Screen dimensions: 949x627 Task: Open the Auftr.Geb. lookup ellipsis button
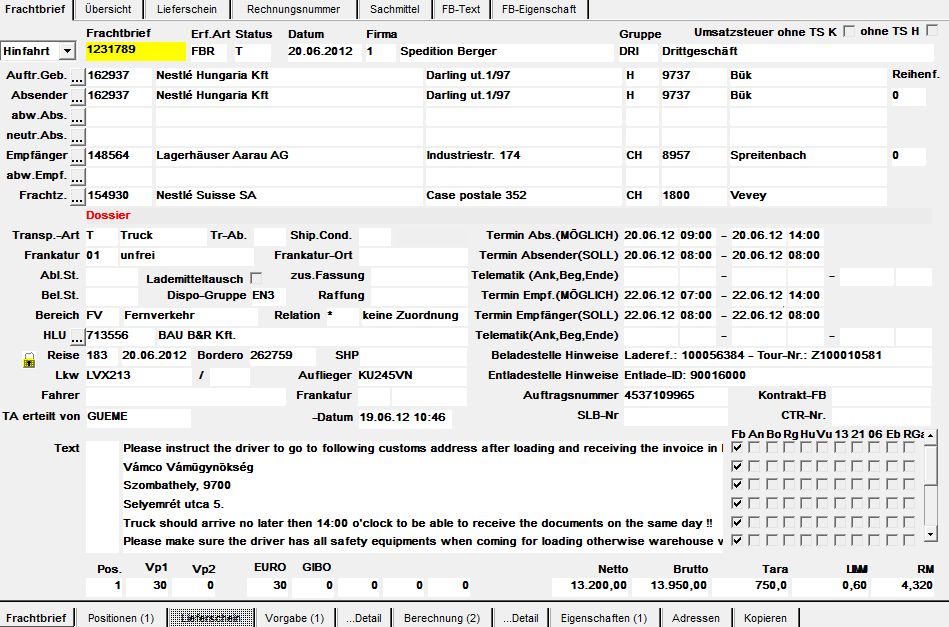(x=77, y=77)
